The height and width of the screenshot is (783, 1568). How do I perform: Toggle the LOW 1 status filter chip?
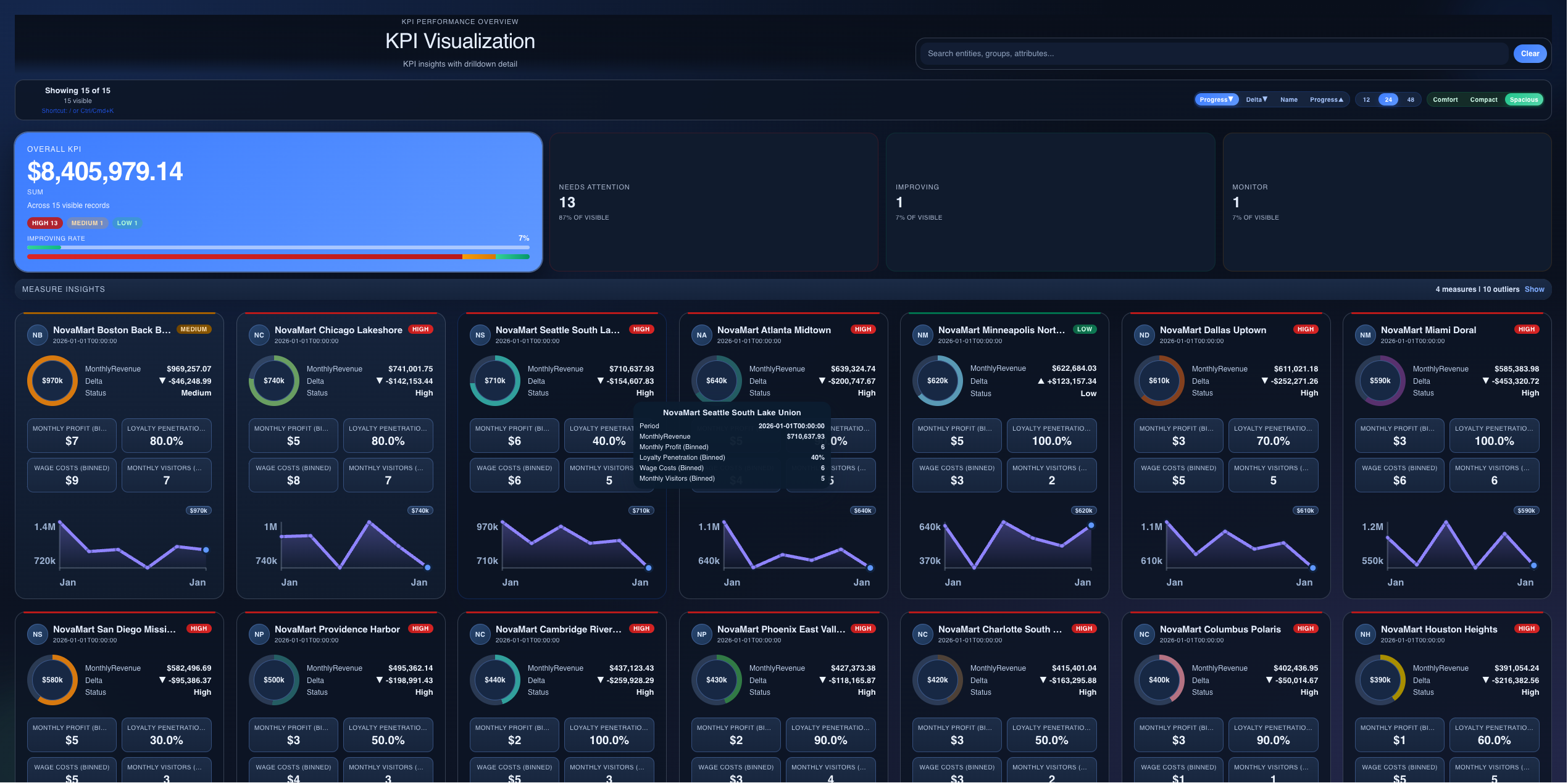pyautogui.click(x=127, y=223)
